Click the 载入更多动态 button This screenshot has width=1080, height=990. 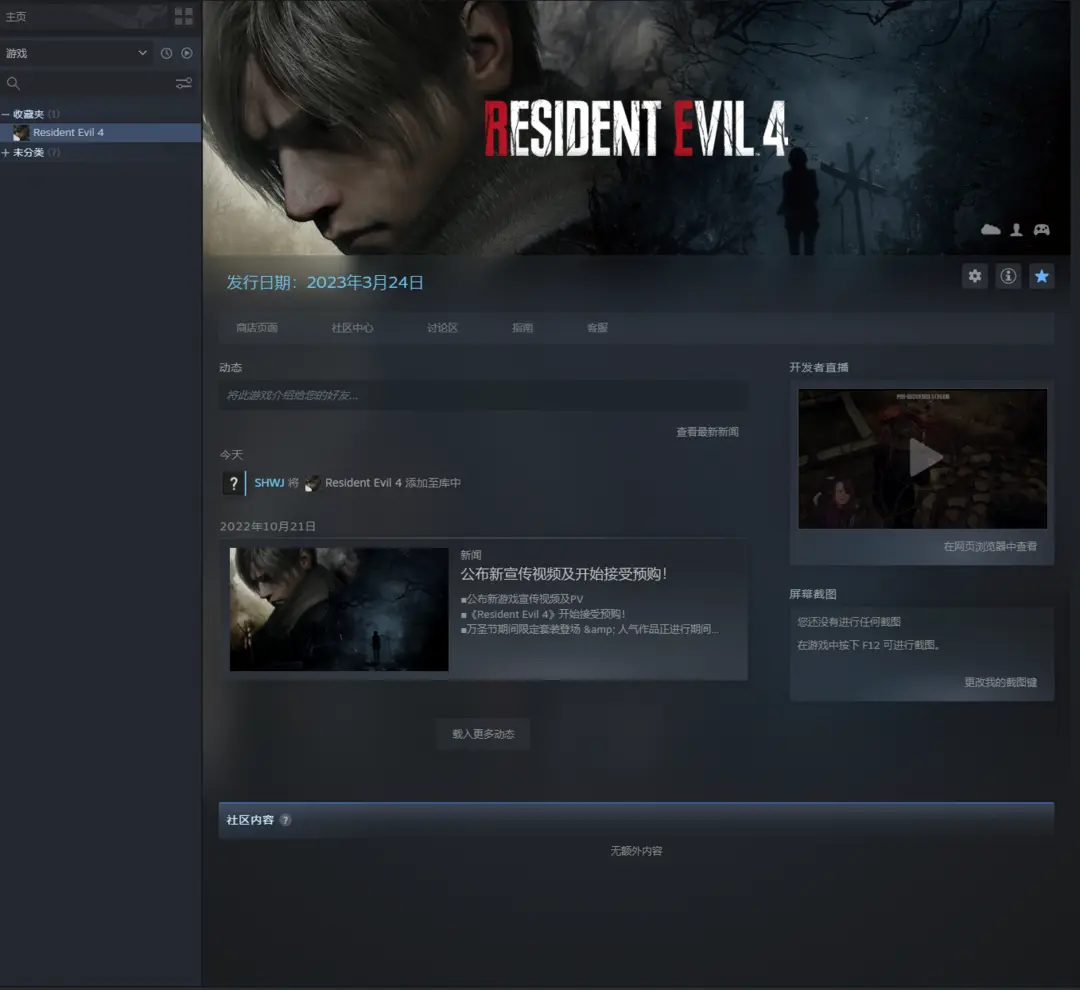[483, 734]
